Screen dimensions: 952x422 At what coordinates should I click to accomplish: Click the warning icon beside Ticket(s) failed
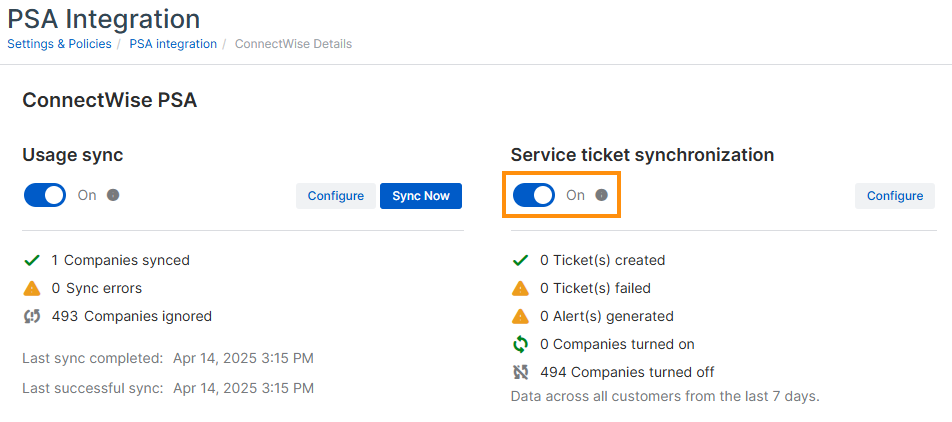(x=520, y=288)
